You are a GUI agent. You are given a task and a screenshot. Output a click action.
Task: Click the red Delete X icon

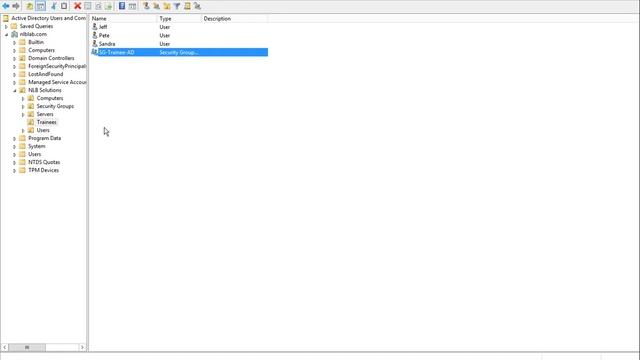click(78, 6)
